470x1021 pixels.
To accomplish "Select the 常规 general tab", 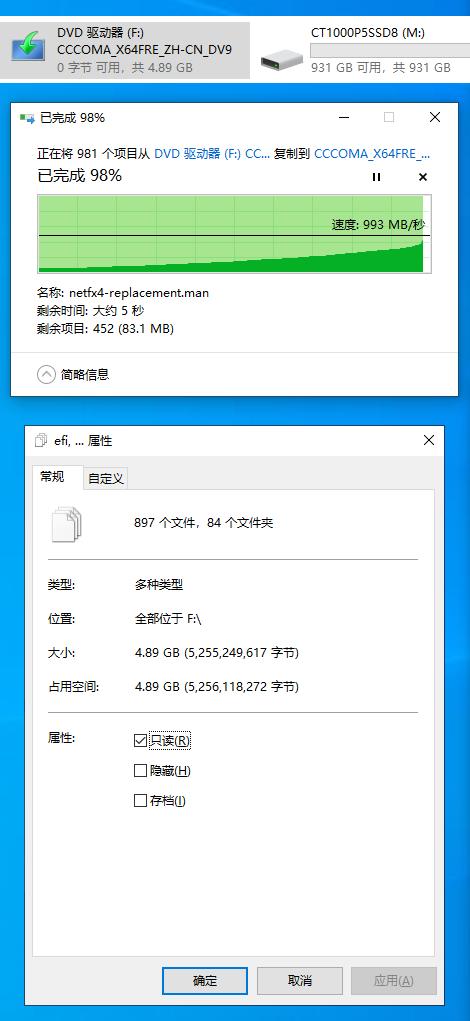I will 57,477.
